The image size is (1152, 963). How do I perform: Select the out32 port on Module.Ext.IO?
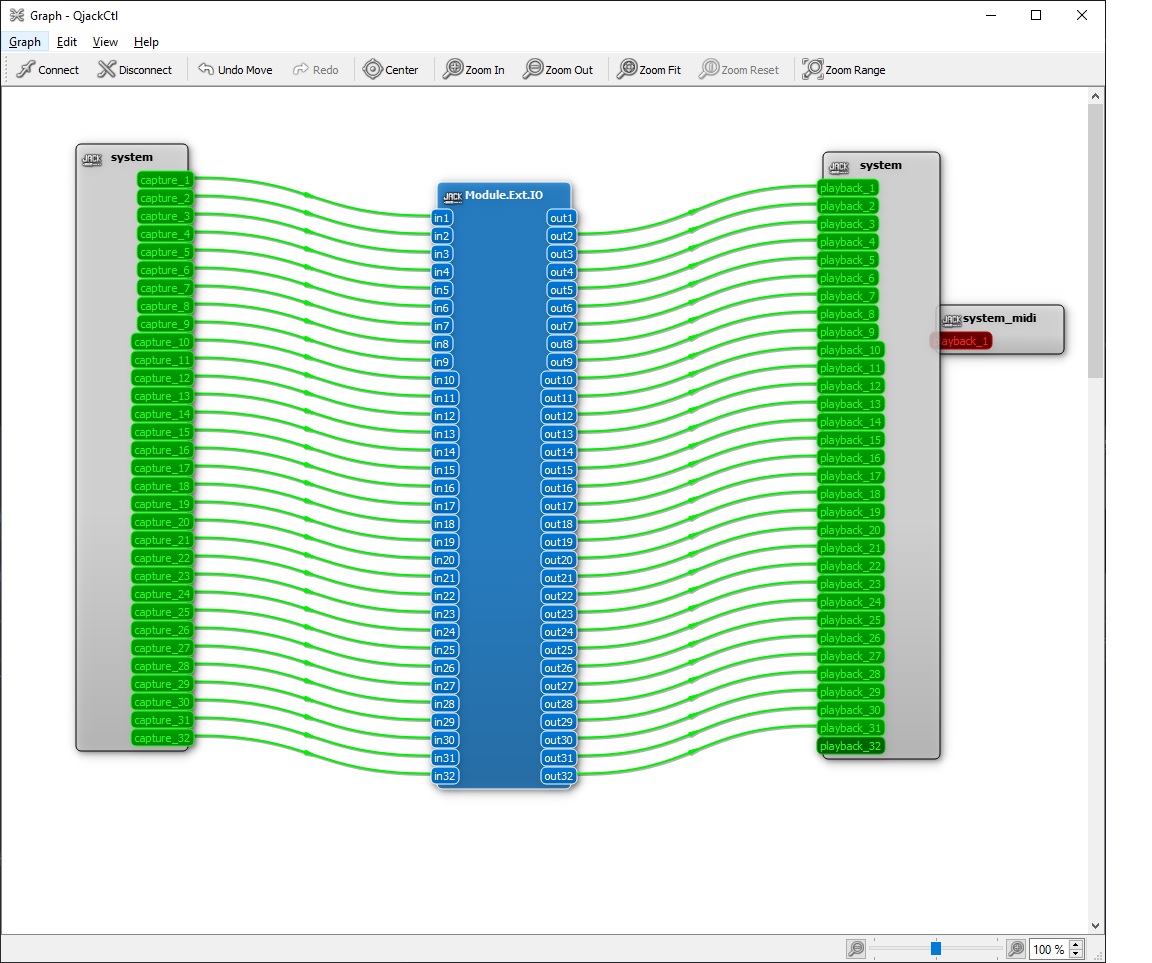tap(558, 776)
